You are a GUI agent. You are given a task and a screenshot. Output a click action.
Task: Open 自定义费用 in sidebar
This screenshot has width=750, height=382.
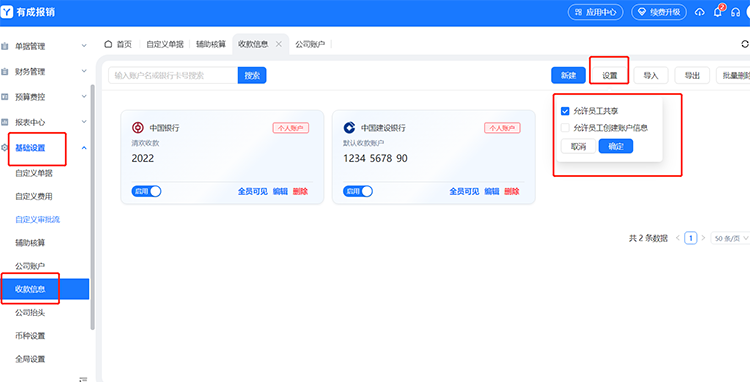(x=34, y=196)
